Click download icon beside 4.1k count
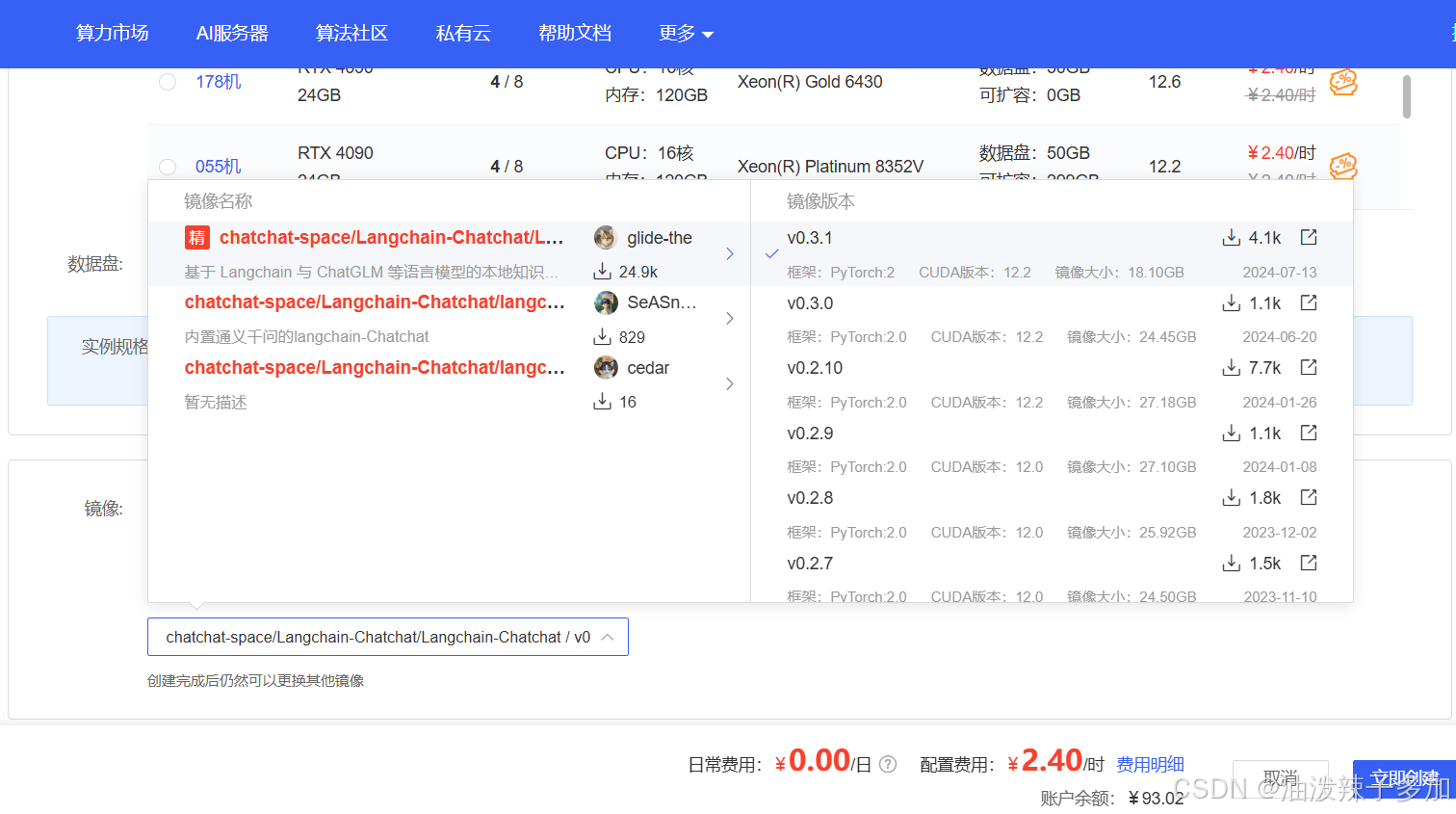The image size is (1456, 814). click(1231, 238)
